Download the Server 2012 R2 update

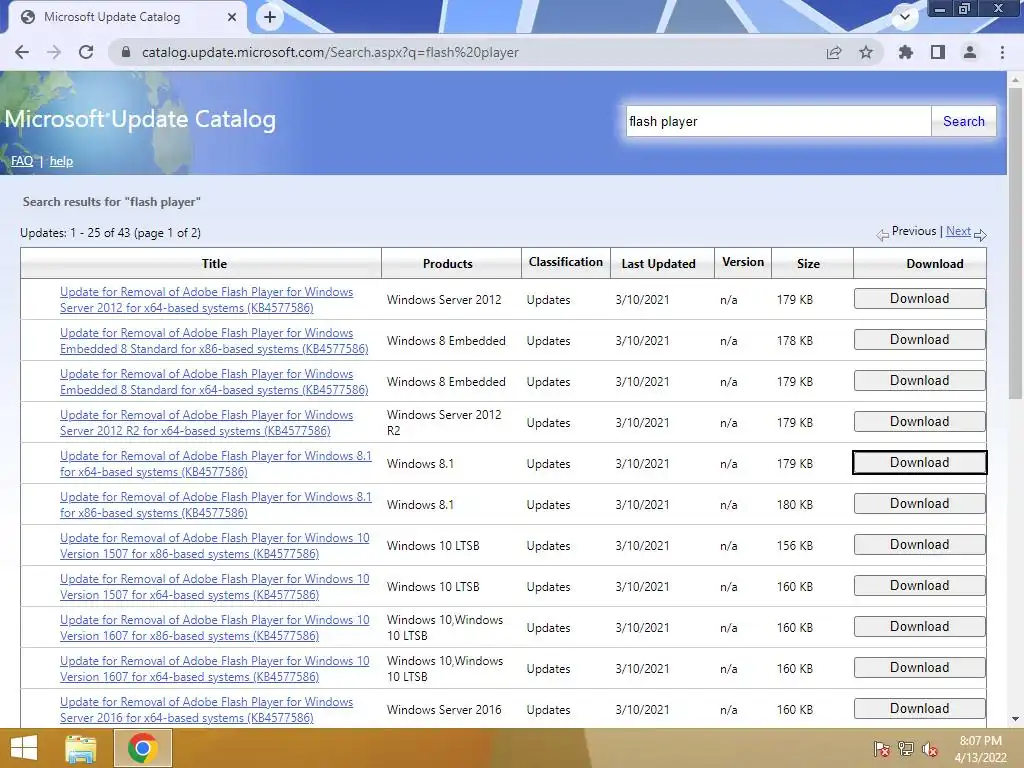(x=920, y=422)
